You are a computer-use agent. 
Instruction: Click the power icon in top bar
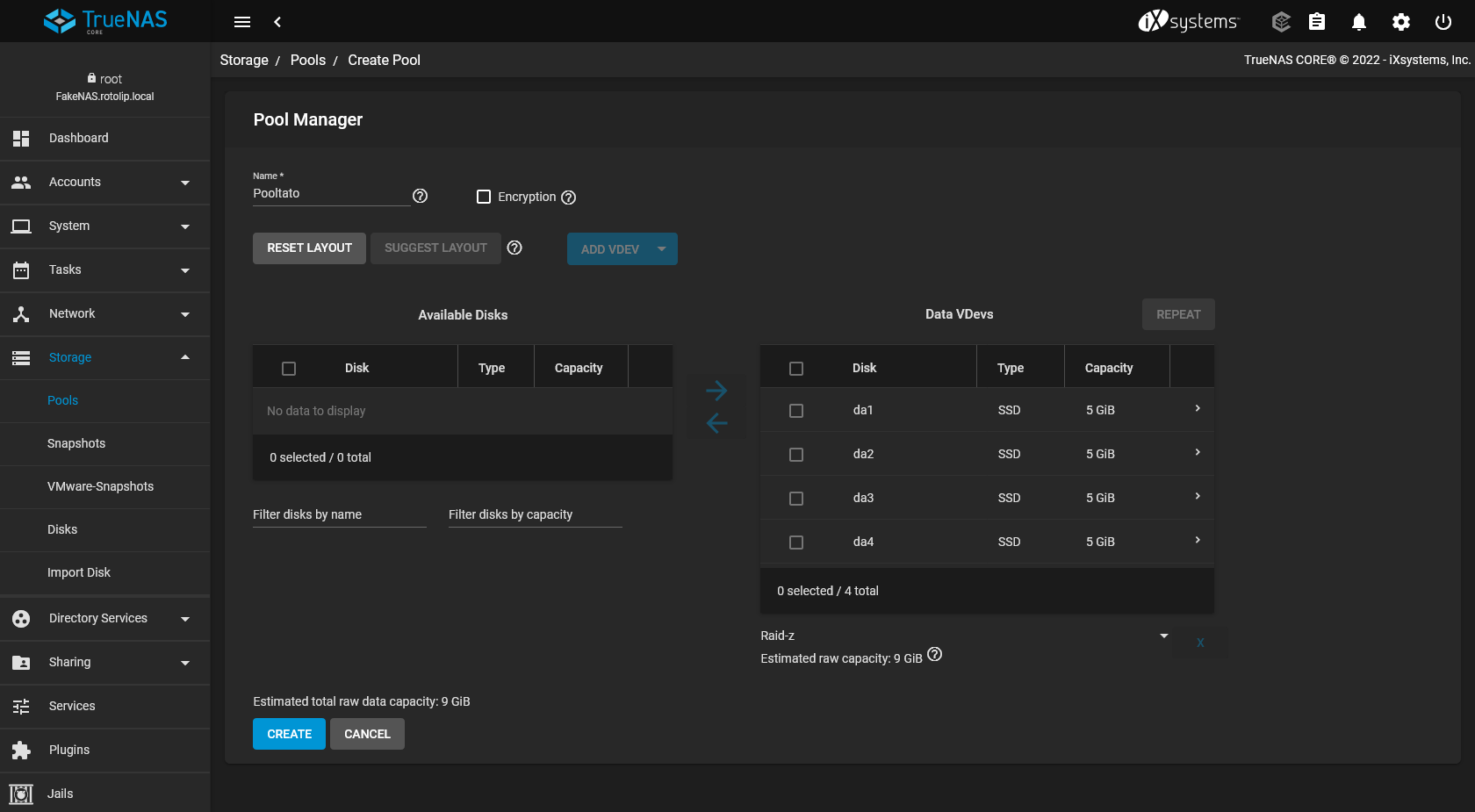point(1443,22)
